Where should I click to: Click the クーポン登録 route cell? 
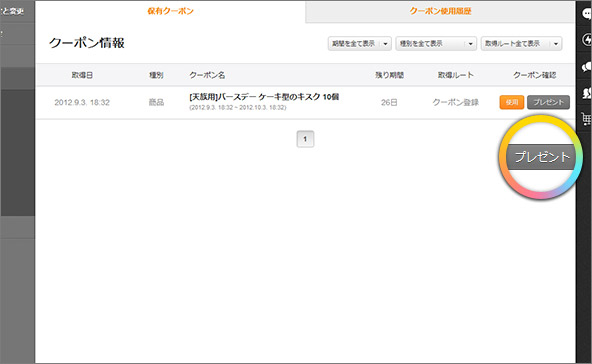point(455,102)
